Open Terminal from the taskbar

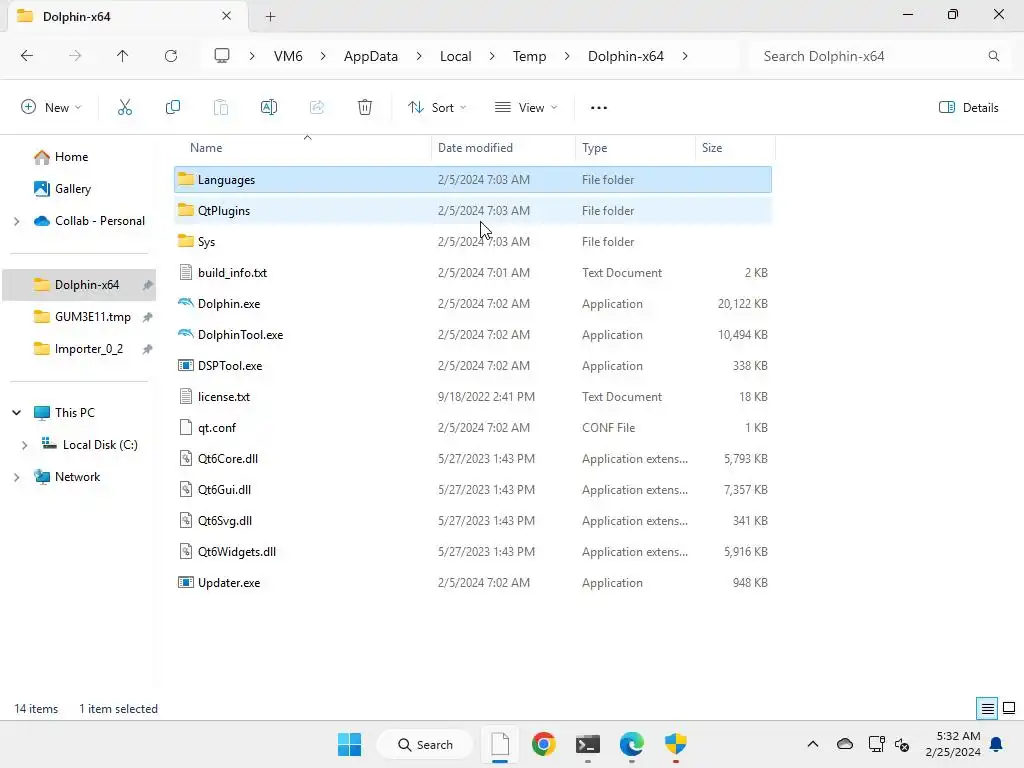pyautogui.click(x=588, y=744)
